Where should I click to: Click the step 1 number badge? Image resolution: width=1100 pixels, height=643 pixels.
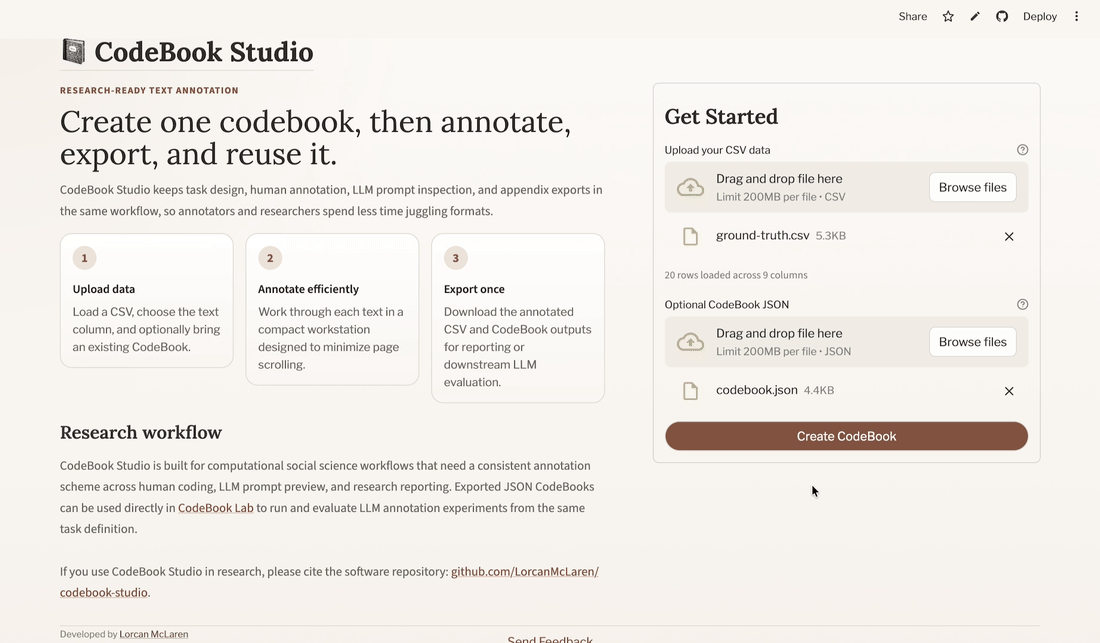point(84,258)
